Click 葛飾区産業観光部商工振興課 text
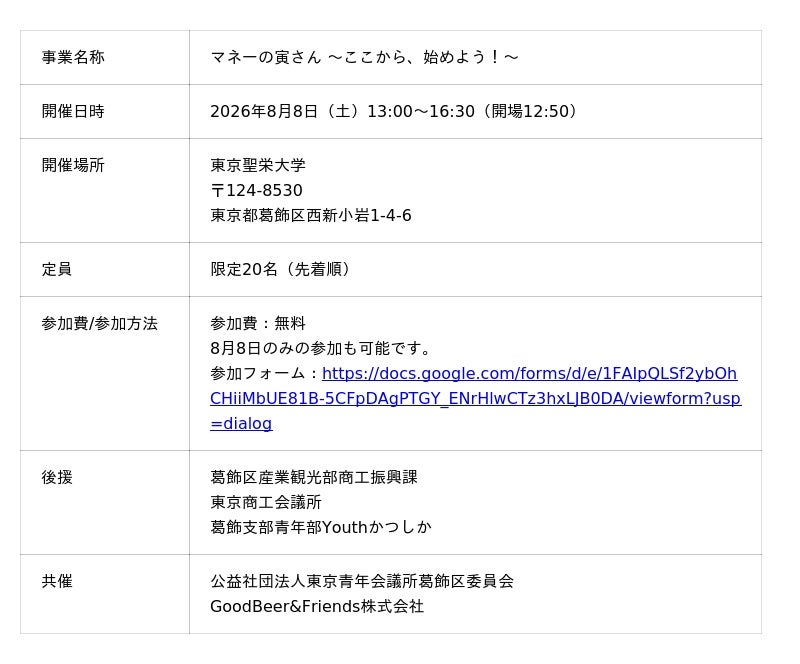The width and height of the screenshot is (800, 664). pos(314,478)
